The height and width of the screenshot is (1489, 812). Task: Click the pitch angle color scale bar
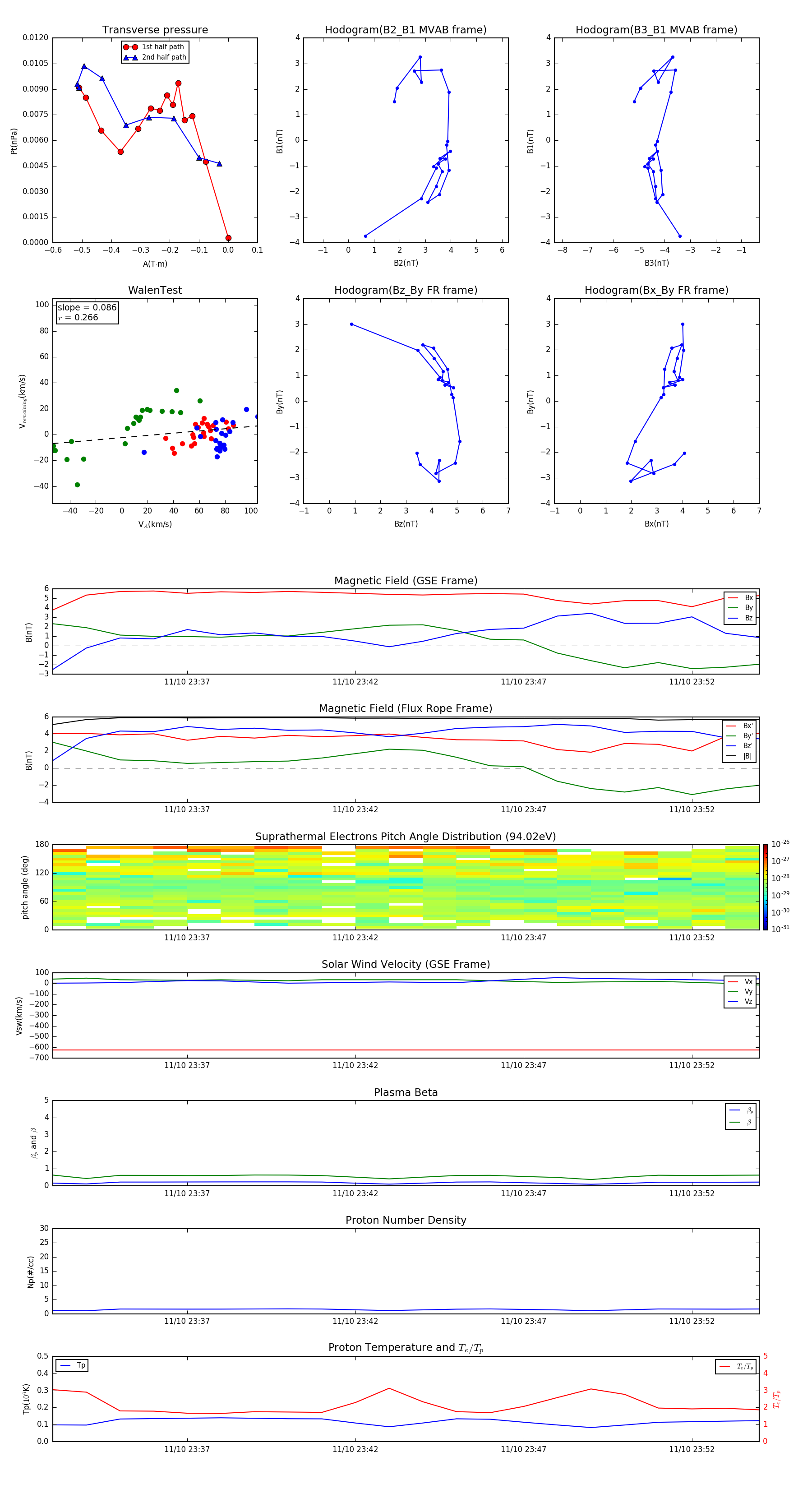(x=765, y=887)
